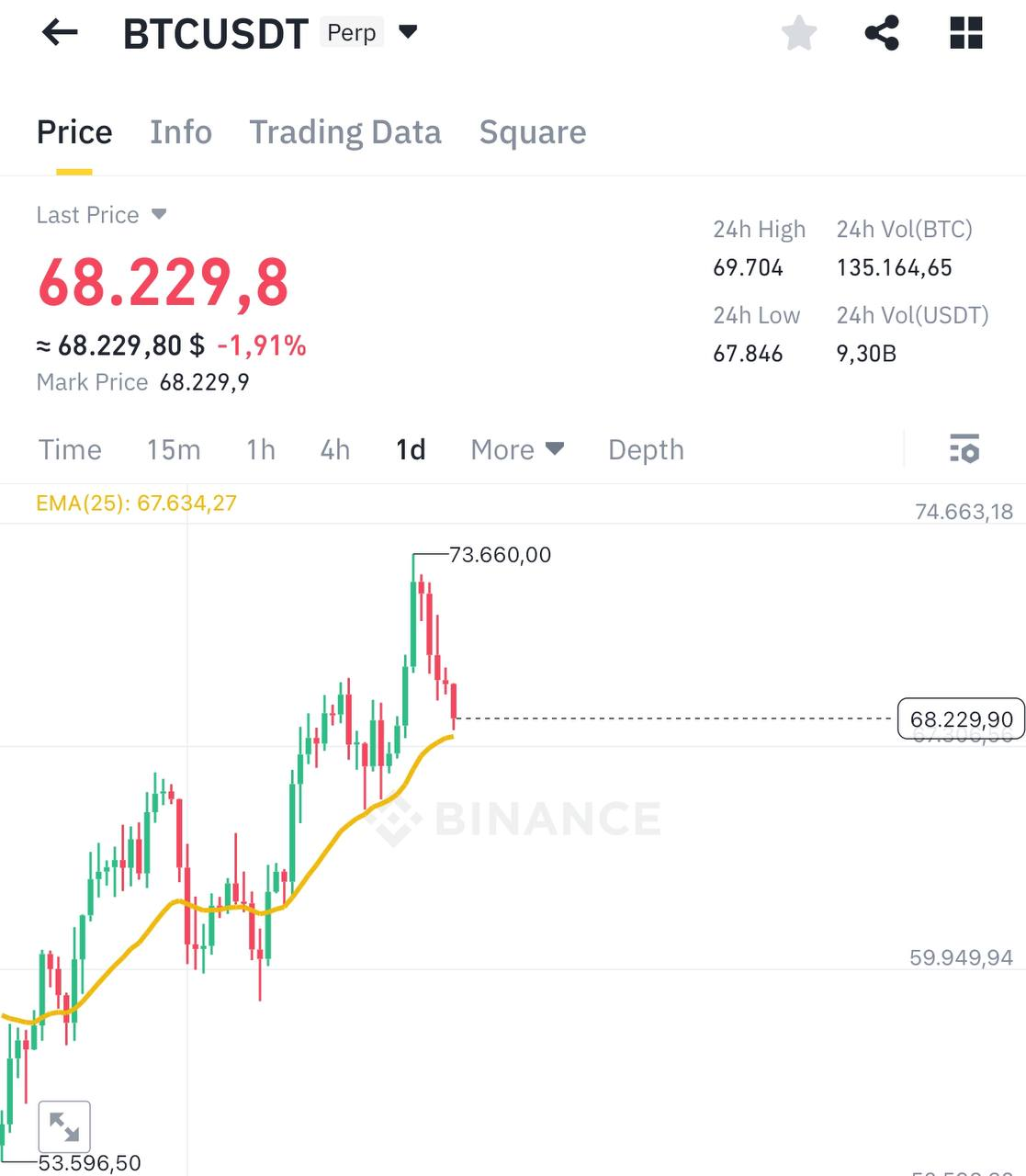1026x1176 pixels.
Task: Click the 68.229,90 current price marker
Action: tap(961, 718)
